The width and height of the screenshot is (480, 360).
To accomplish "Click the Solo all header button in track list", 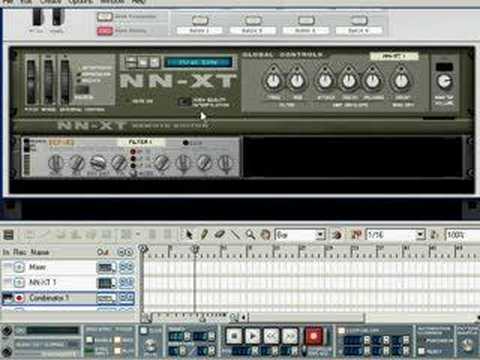I will pos(129,252).
